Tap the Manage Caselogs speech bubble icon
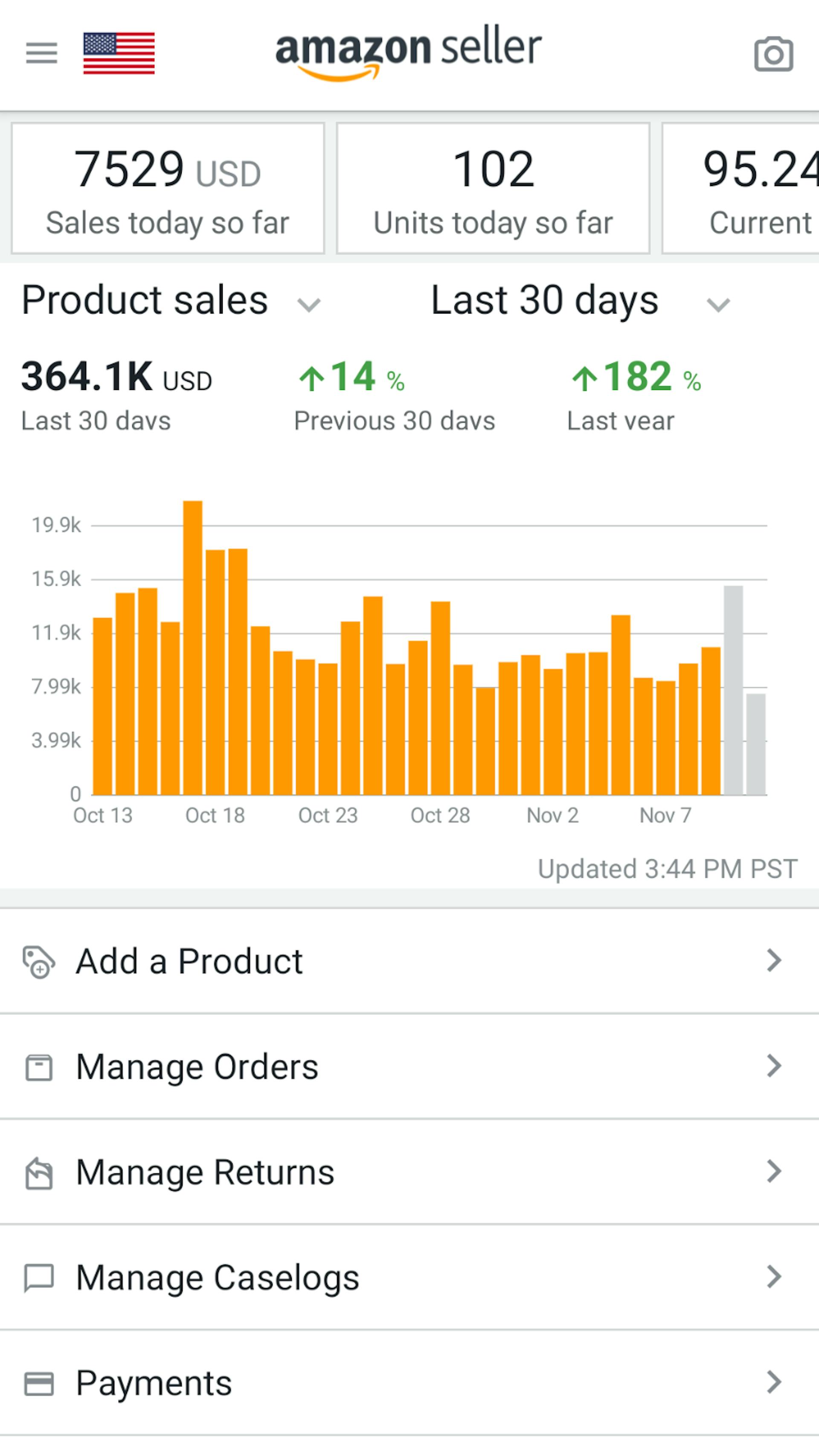Image resolution: width=819 pixels, height=1456 pixels. [38, 1278]
